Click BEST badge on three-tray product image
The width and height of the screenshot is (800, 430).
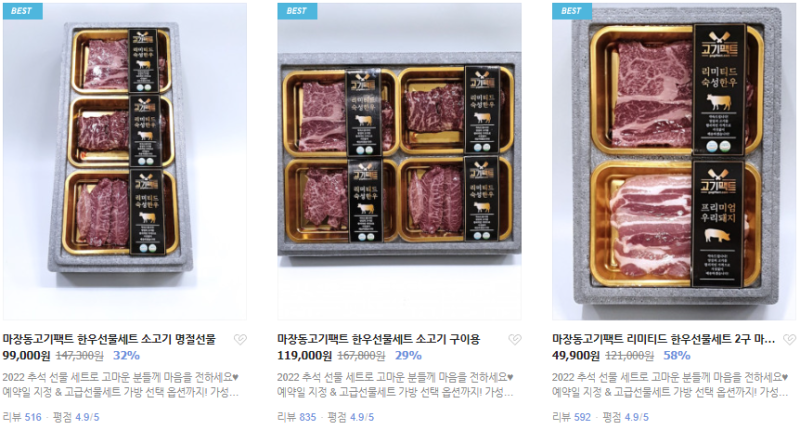tap(22, 11)
